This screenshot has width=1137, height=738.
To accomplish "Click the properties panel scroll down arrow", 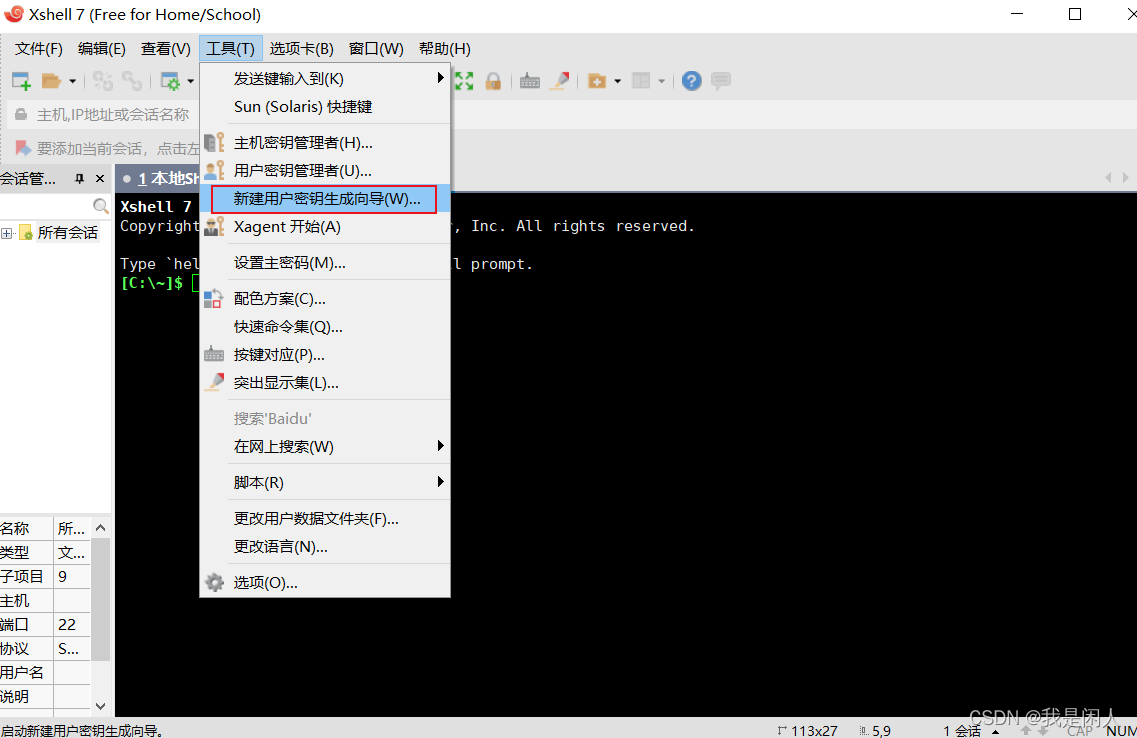I will [101, 706].
